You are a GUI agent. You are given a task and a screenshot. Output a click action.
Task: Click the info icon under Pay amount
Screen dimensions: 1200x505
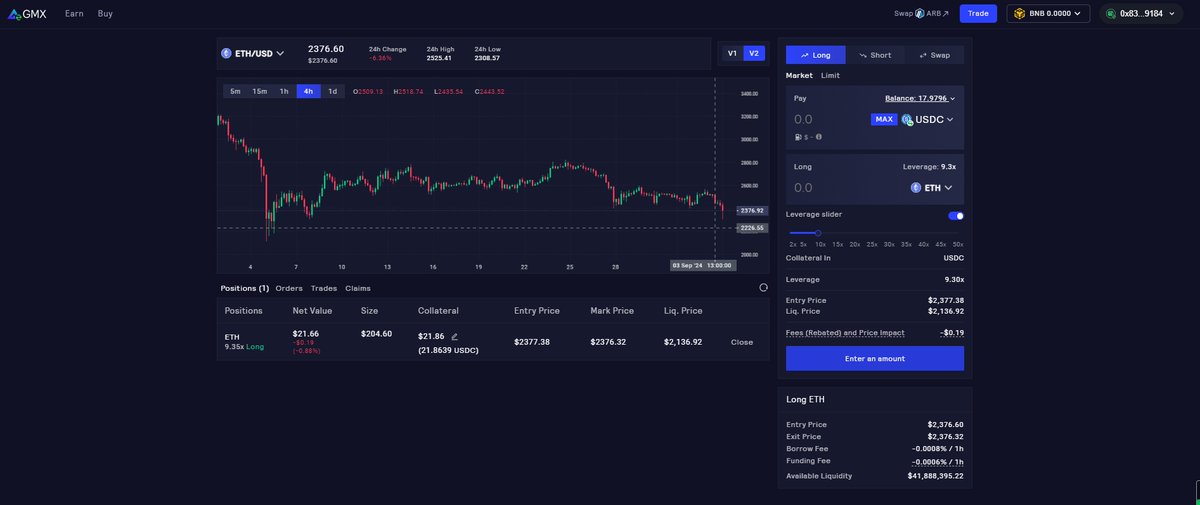click(818, 137)
